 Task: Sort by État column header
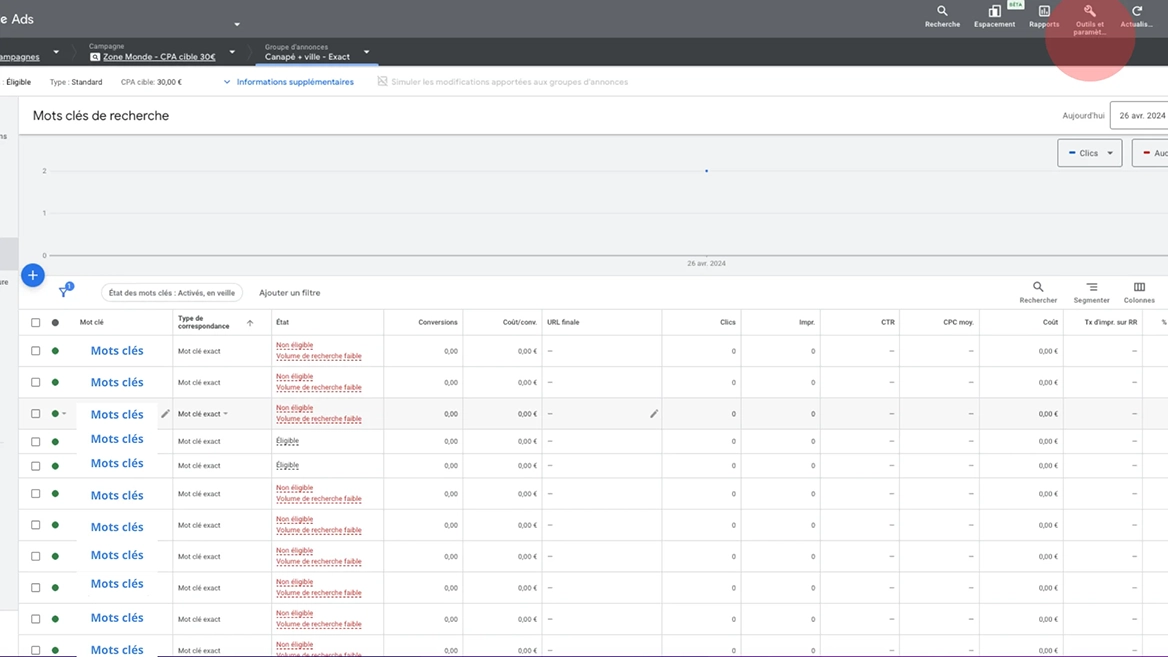click(282, 323)
